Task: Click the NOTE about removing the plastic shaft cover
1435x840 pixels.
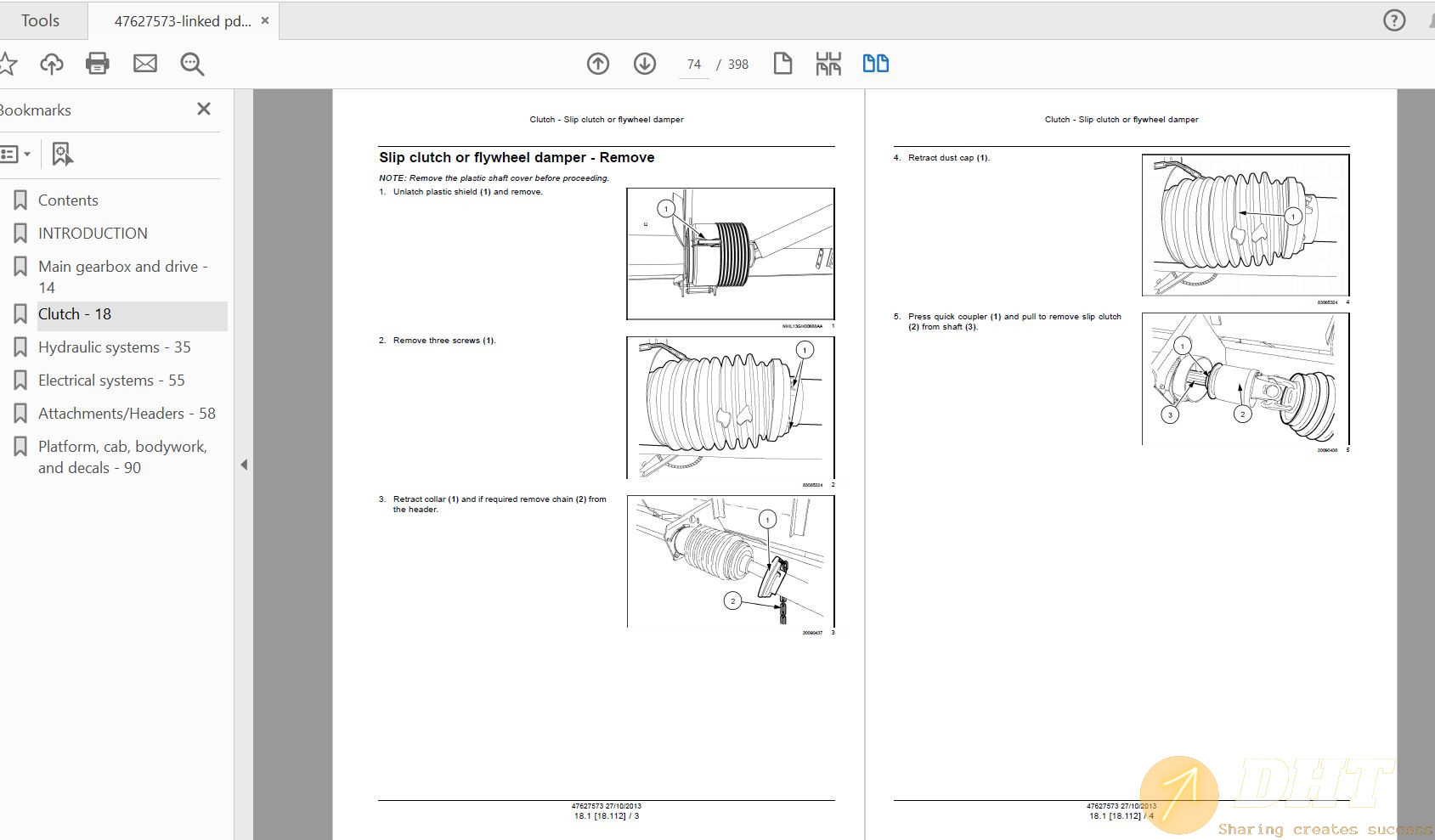Action: (494, 178)
